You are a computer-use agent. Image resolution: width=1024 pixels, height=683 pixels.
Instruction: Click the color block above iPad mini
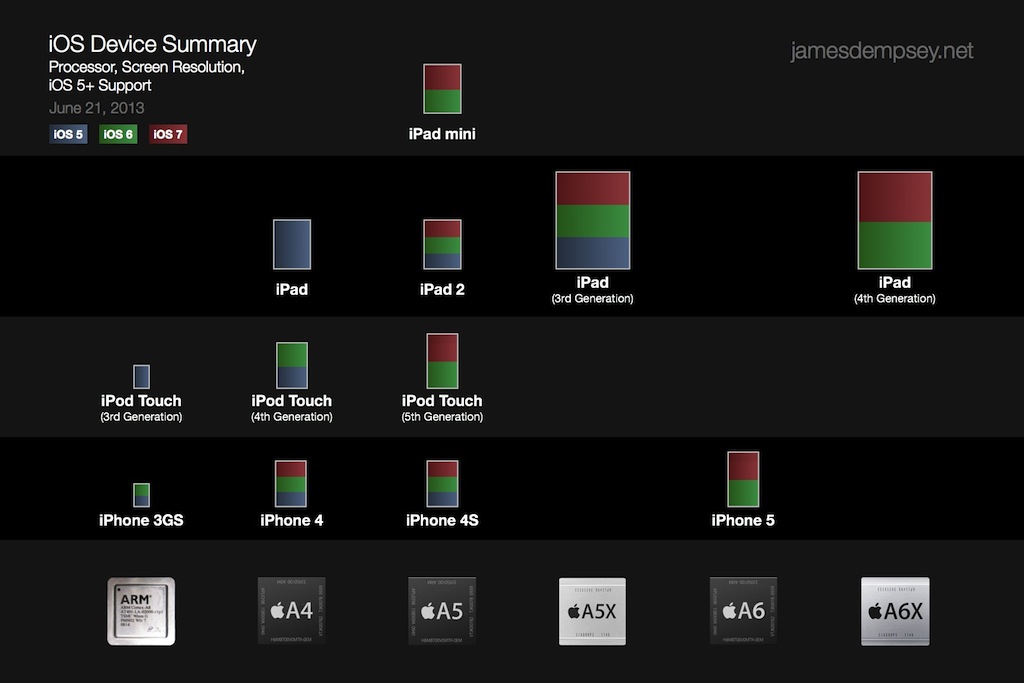[x=442, y=89]
